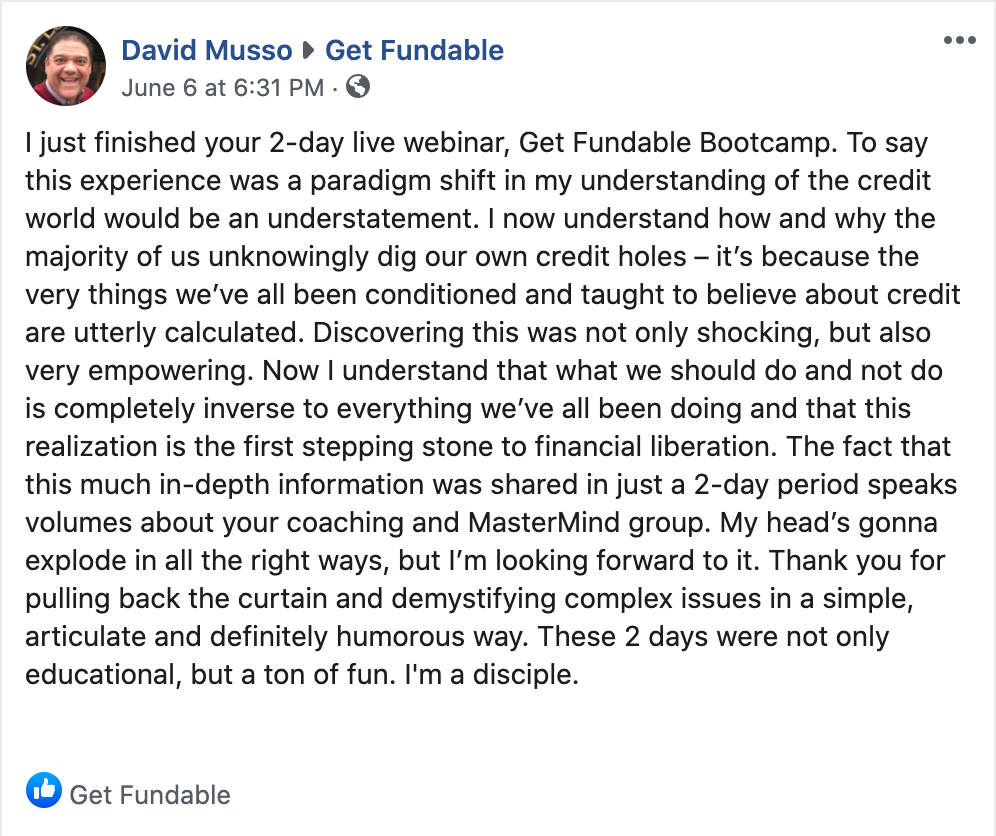Click Get Fundable beside the Like reaction

(x=150, y=795)
